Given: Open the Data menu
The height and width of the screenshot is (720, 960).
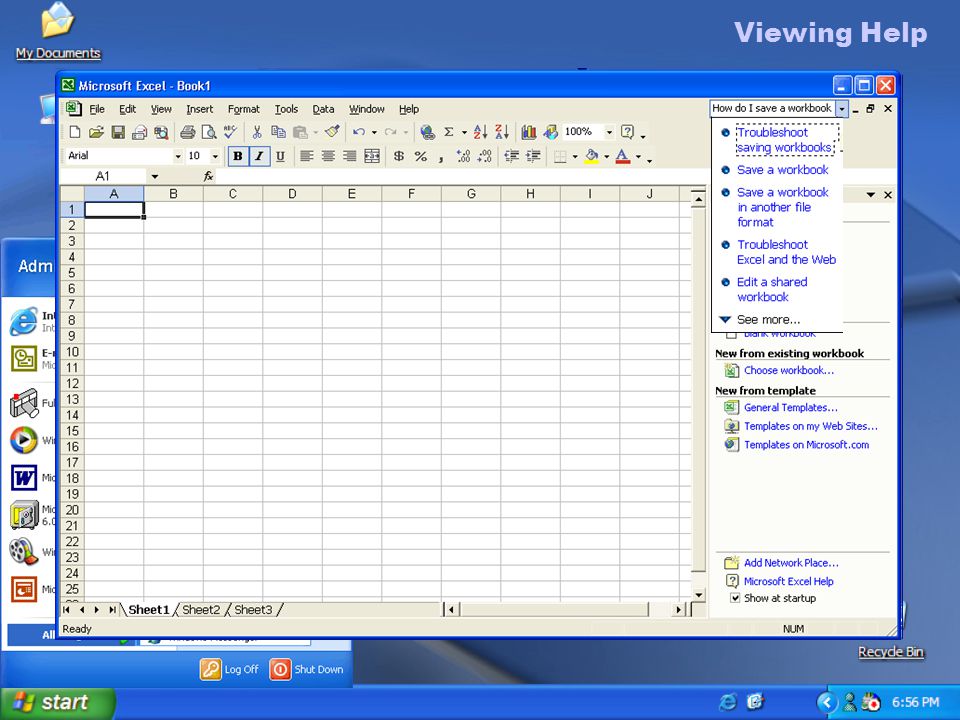Looking at the screenshot, I should [x=323, y=109].
